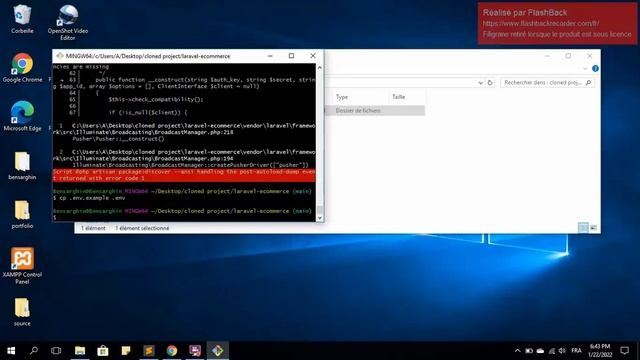Refresh the File Explorer folder view
This screenshot has width=640, height=360.
tap(490, 83)
